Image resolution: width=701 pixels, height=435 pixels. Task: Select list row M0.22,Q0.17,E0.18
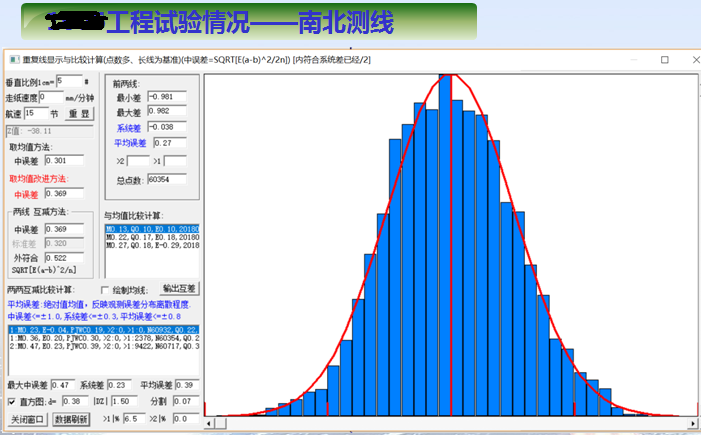pos(152,237)
